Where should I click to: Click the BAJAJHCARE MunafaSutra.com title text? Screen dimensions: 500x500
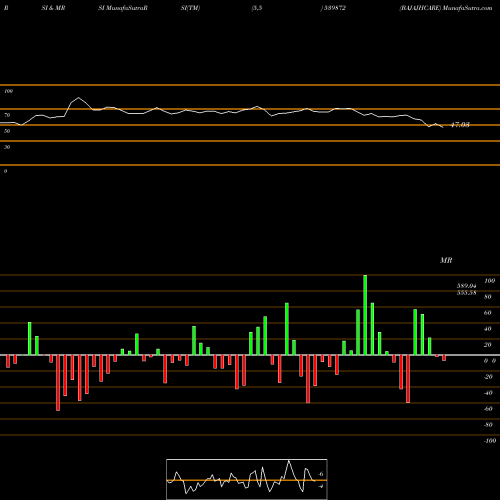coord(446,8)
